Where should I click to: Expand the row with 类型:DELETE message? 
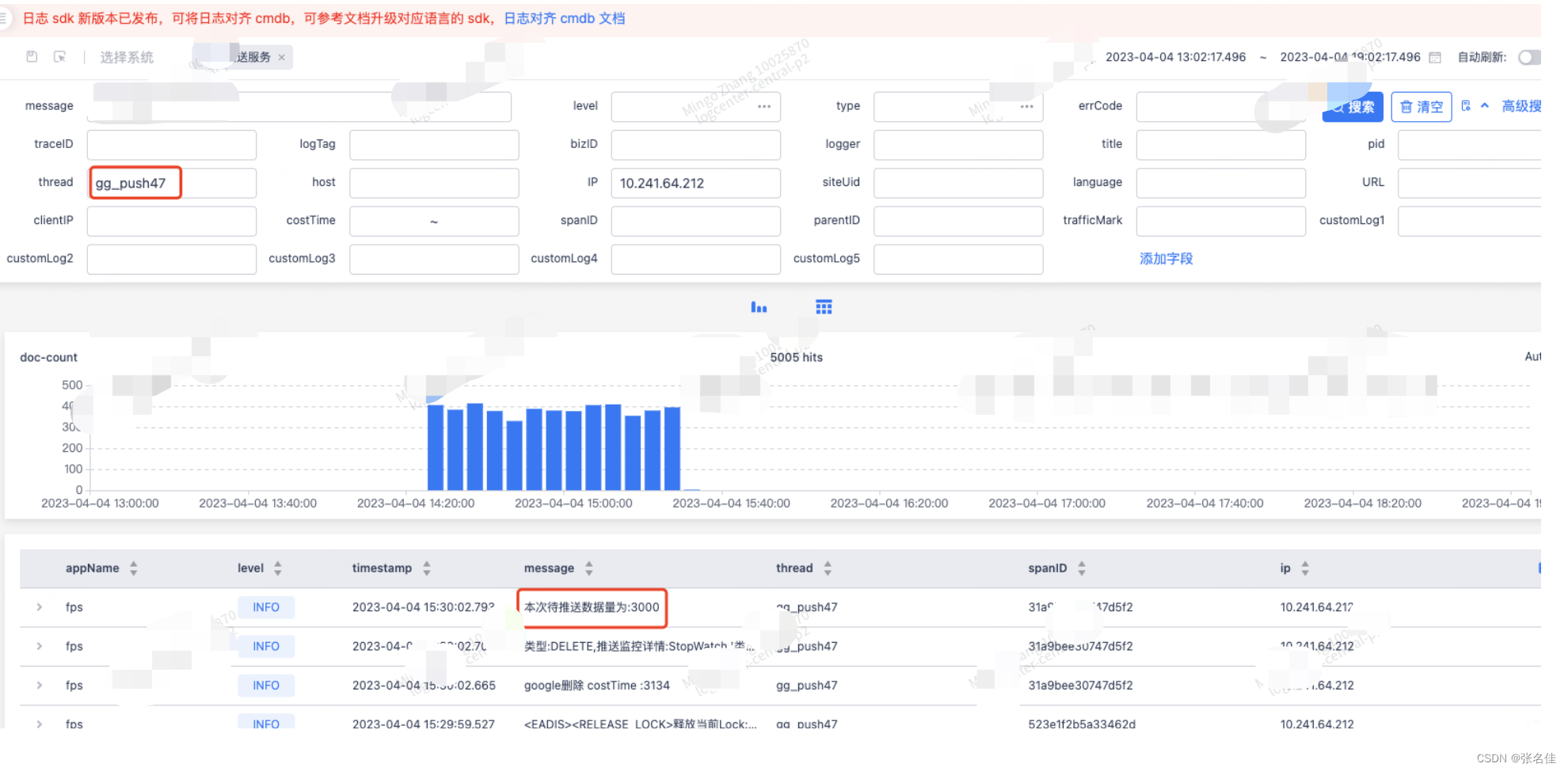pos(39,646)
